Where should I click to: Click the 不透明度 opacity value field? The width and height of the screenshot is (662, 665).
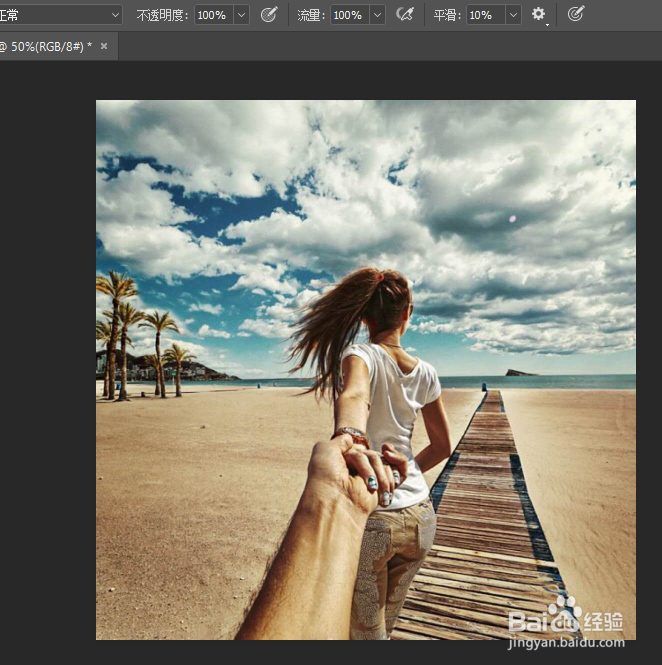coord(213,15)
